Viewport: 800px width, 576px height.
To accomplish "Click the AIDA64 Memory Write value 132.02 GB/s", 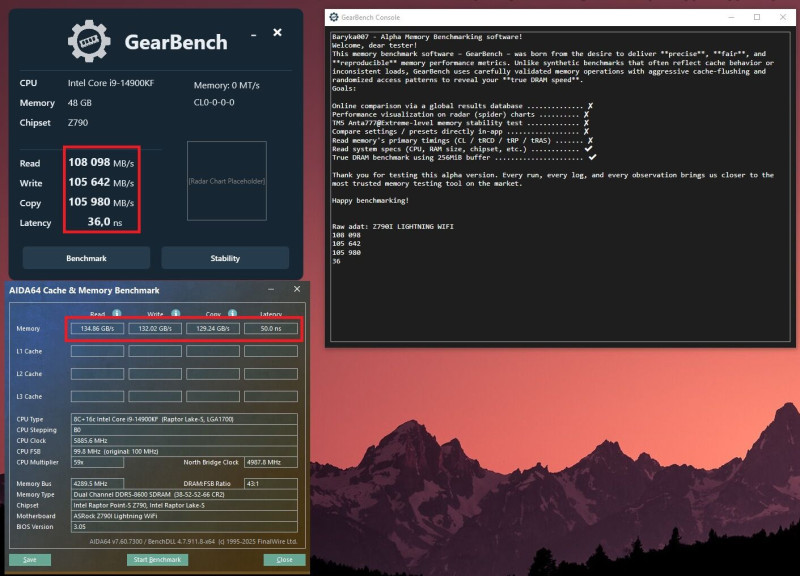I will click(x=155, y=329).
